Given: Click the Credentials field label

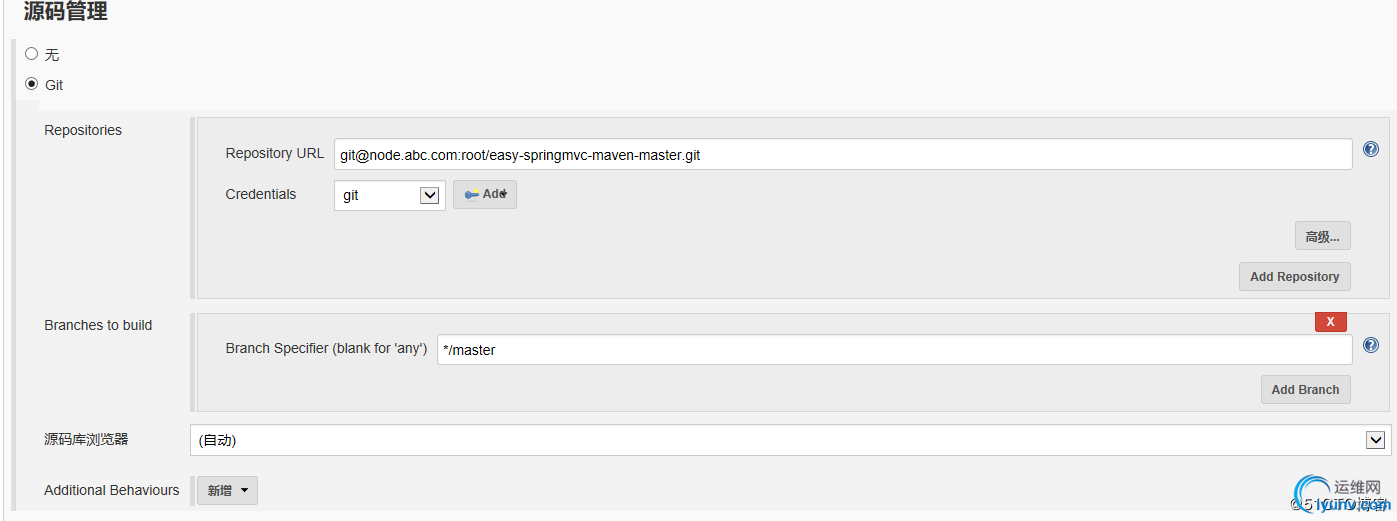Looking at the screenshot, I should 261,194.
